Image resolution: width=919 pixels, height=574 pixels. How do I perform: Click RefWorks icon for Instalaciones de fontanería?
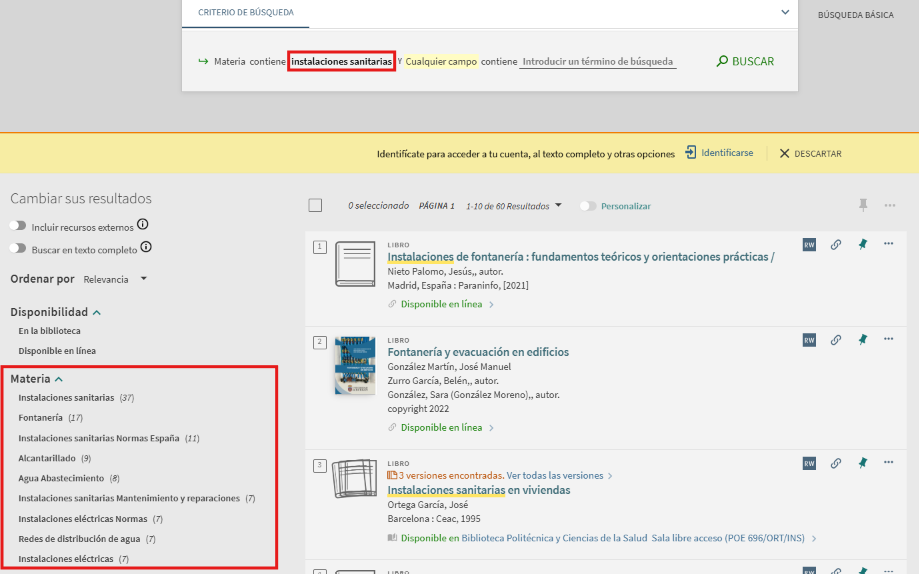(809, 244)
